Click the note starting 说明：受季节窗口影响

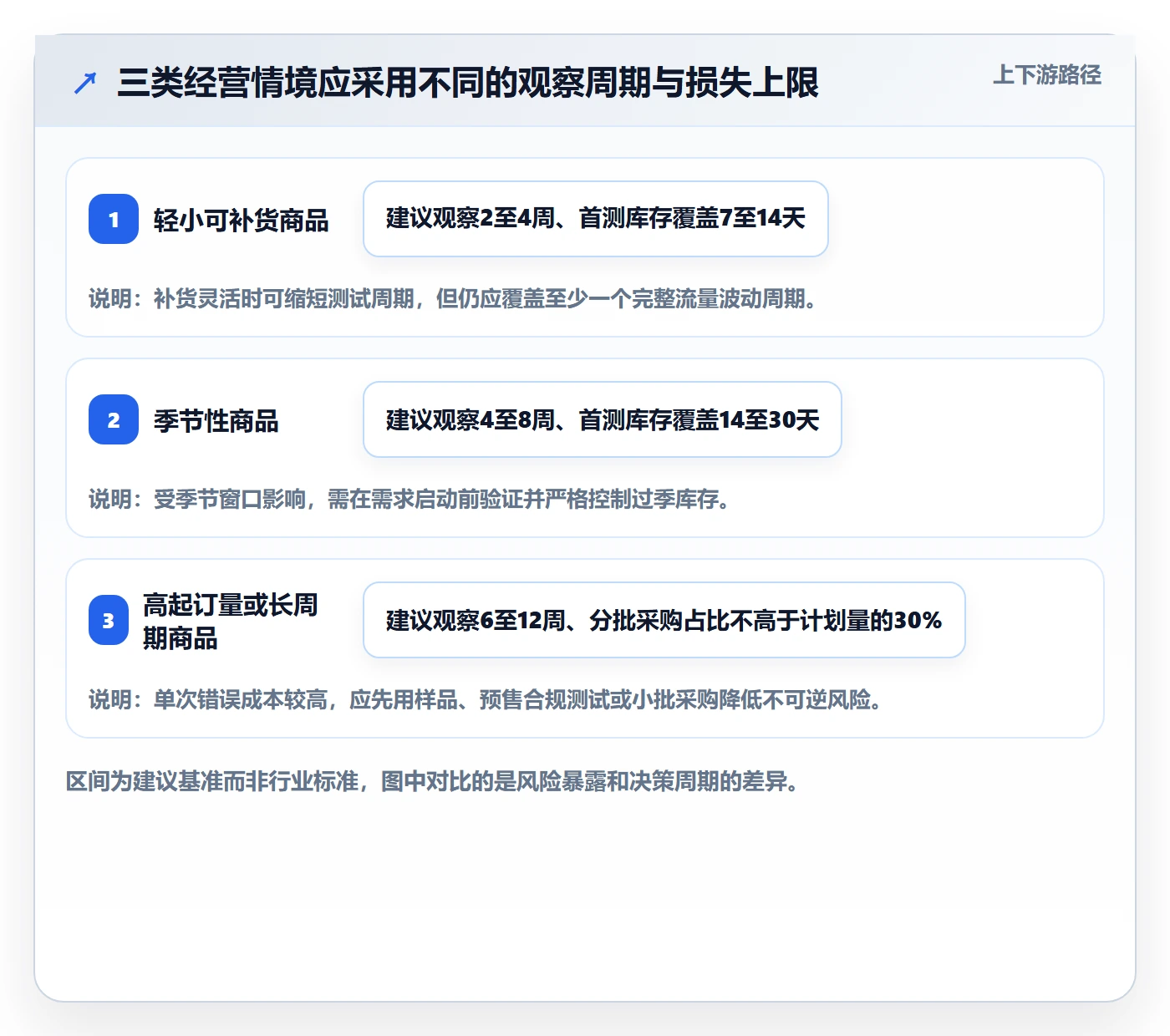(x=409, y=499)
